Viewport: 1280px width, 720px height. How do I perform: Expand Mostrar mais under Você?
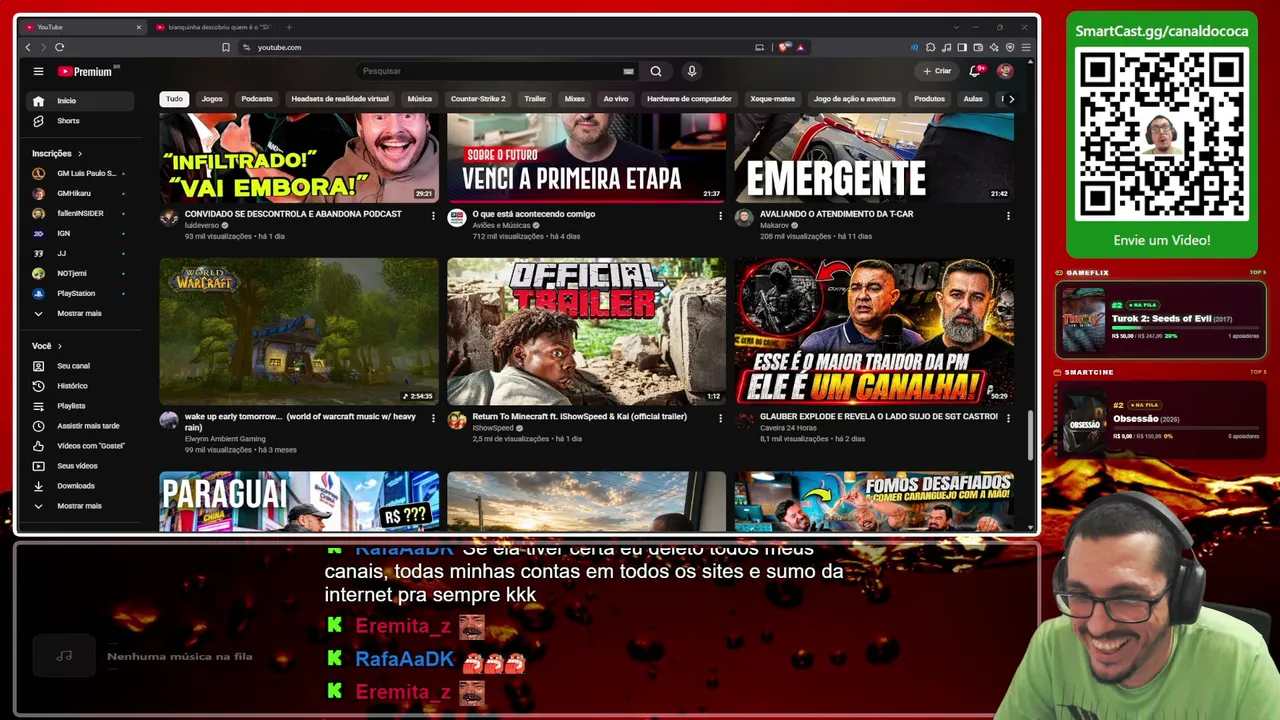pos(81,506)
